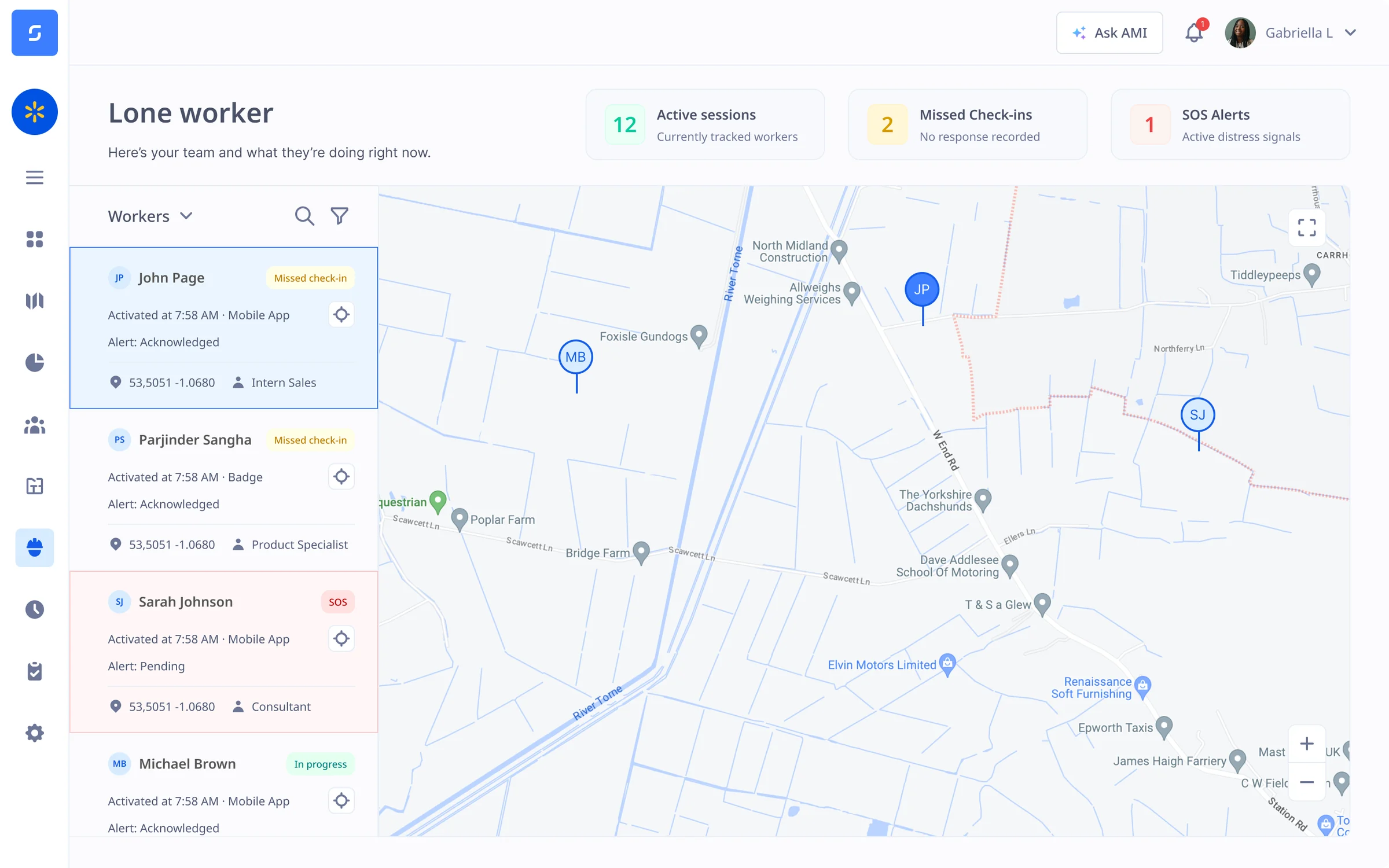Locate John Page on the map
This screenshot has width=1389, height=868.
341,315
